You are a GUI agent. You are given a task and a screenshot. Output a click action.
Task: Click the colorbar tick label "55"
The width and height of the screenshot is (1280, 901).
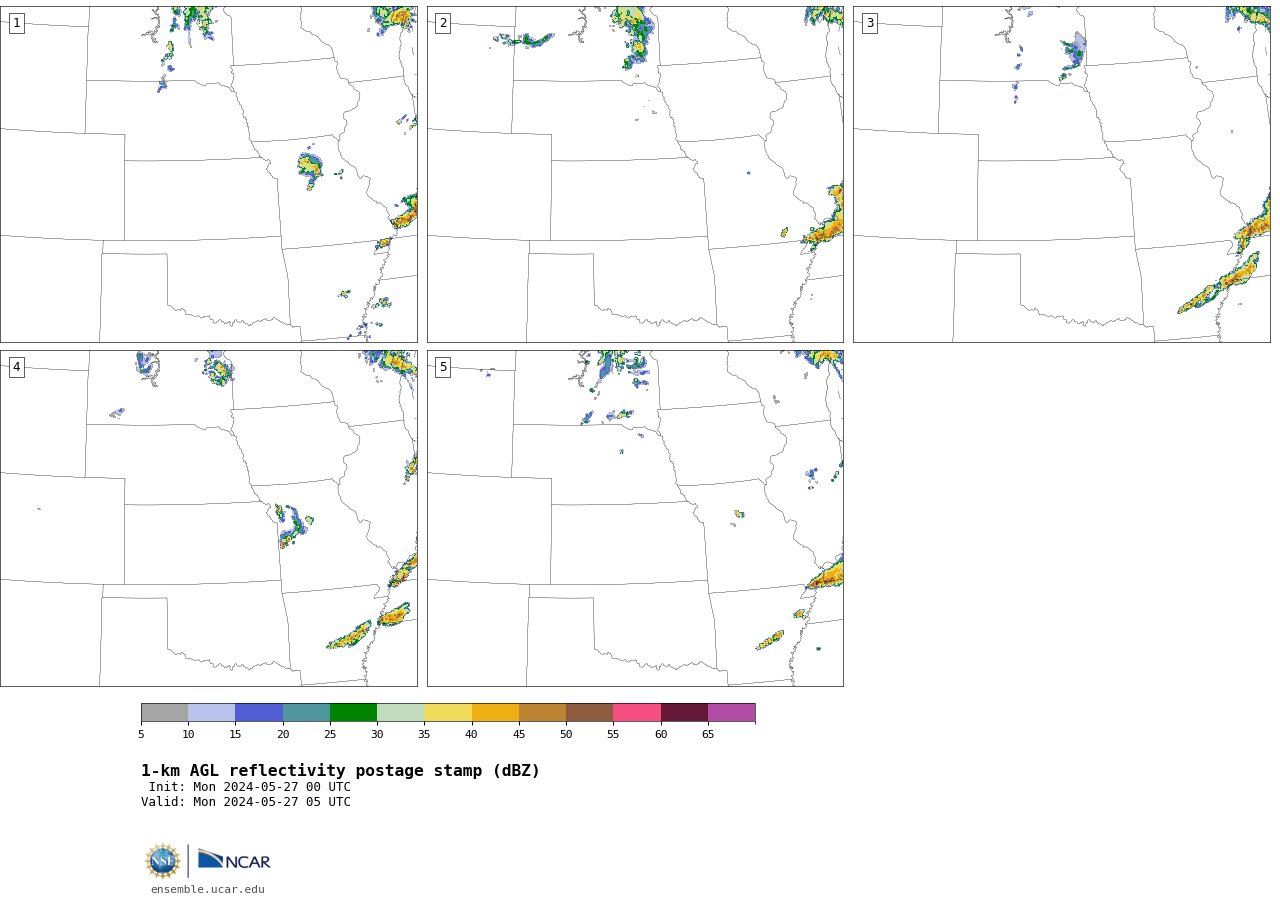613,735
